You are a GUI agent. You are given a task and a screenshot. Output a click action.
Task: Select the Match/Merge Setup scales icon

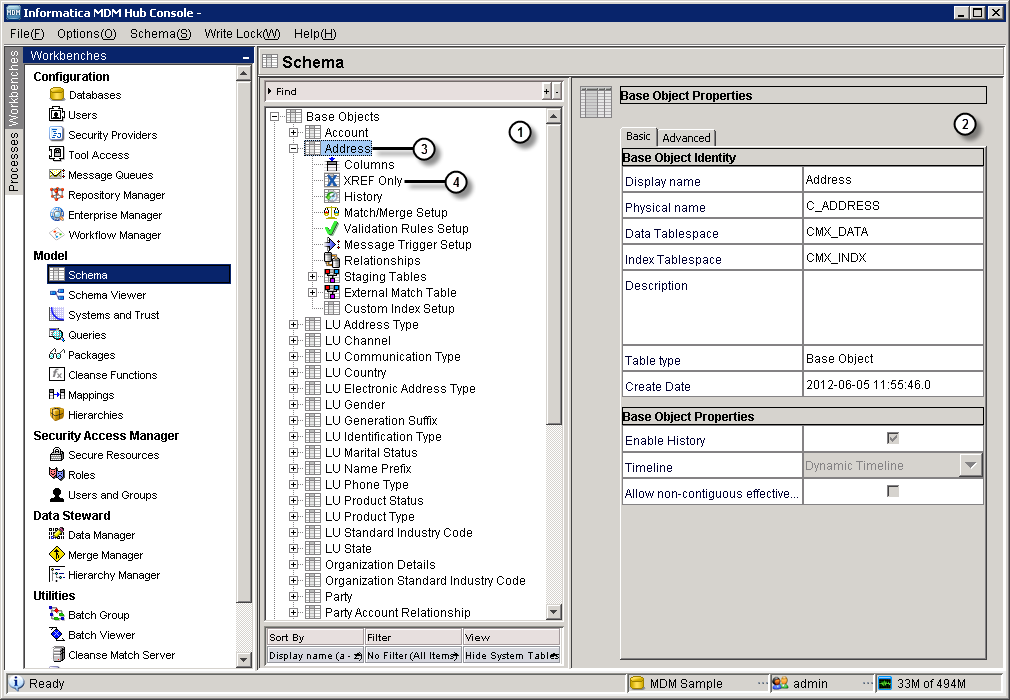click(332, 213)
